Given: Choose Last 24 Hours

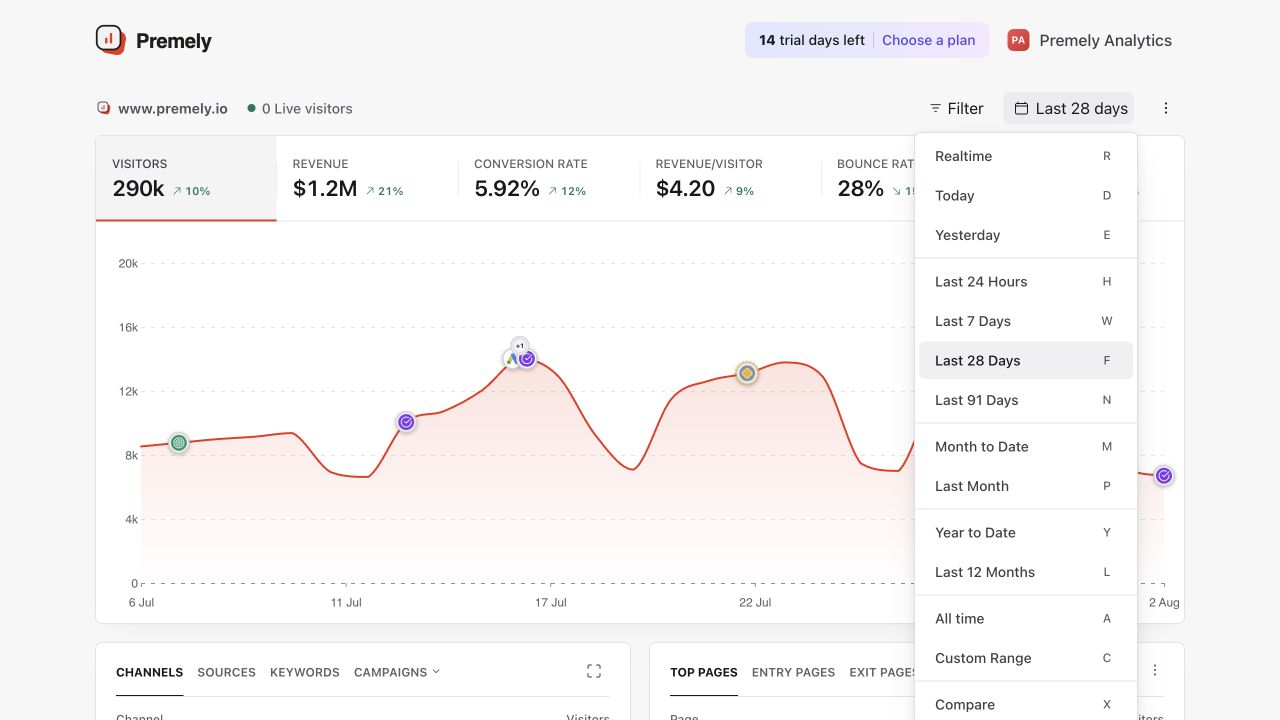Looking at the screenshot, I should coord(1026,282).
